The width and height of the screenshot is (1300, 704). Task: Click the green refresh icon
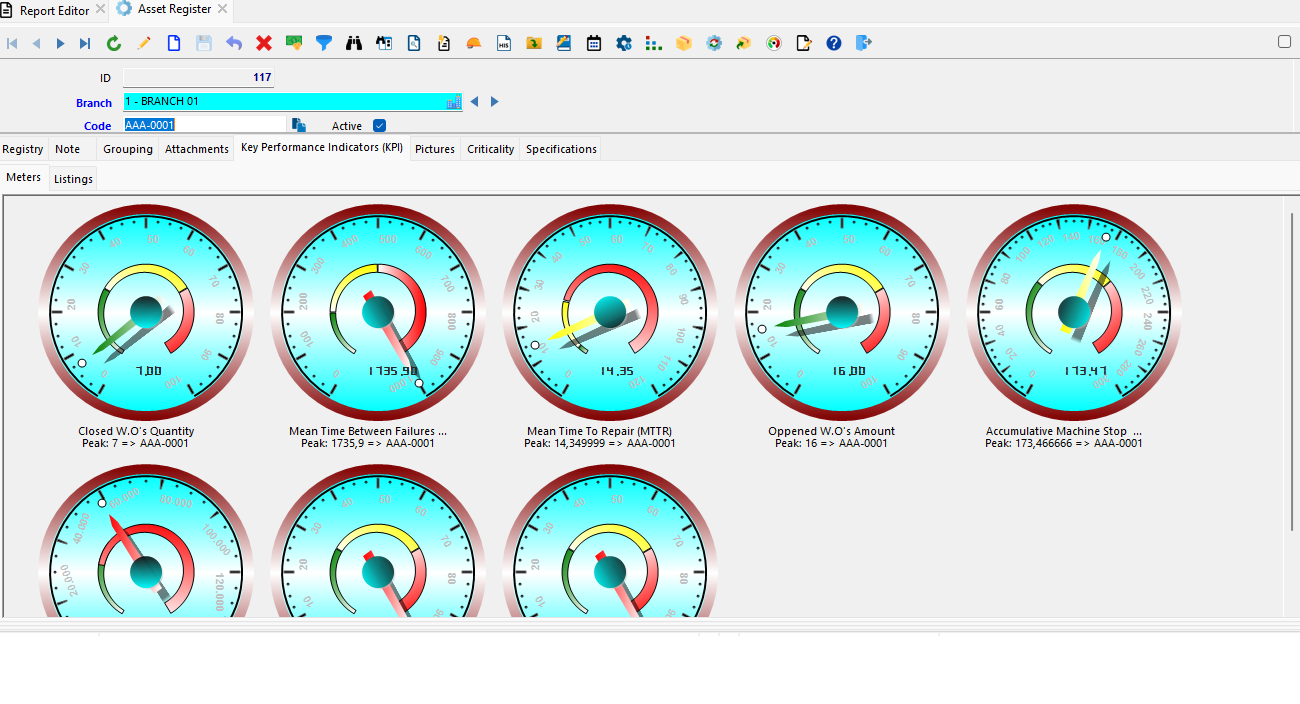tap(113, 43)
